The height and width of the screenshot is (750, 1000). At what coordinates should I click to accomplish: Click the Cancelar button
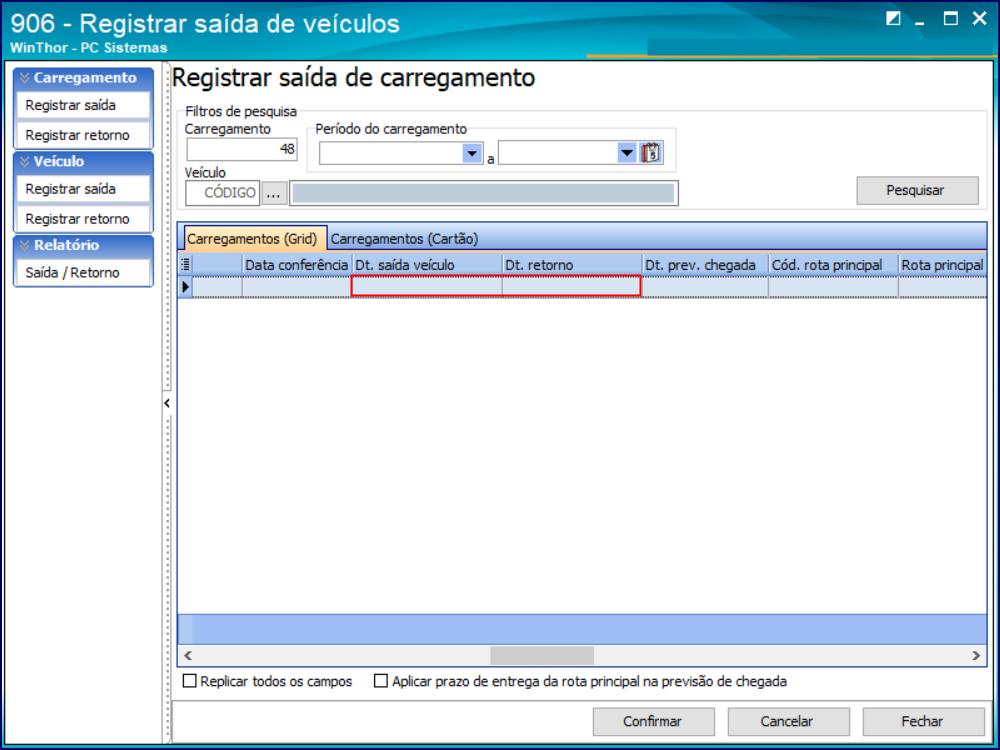click(788, 721)
